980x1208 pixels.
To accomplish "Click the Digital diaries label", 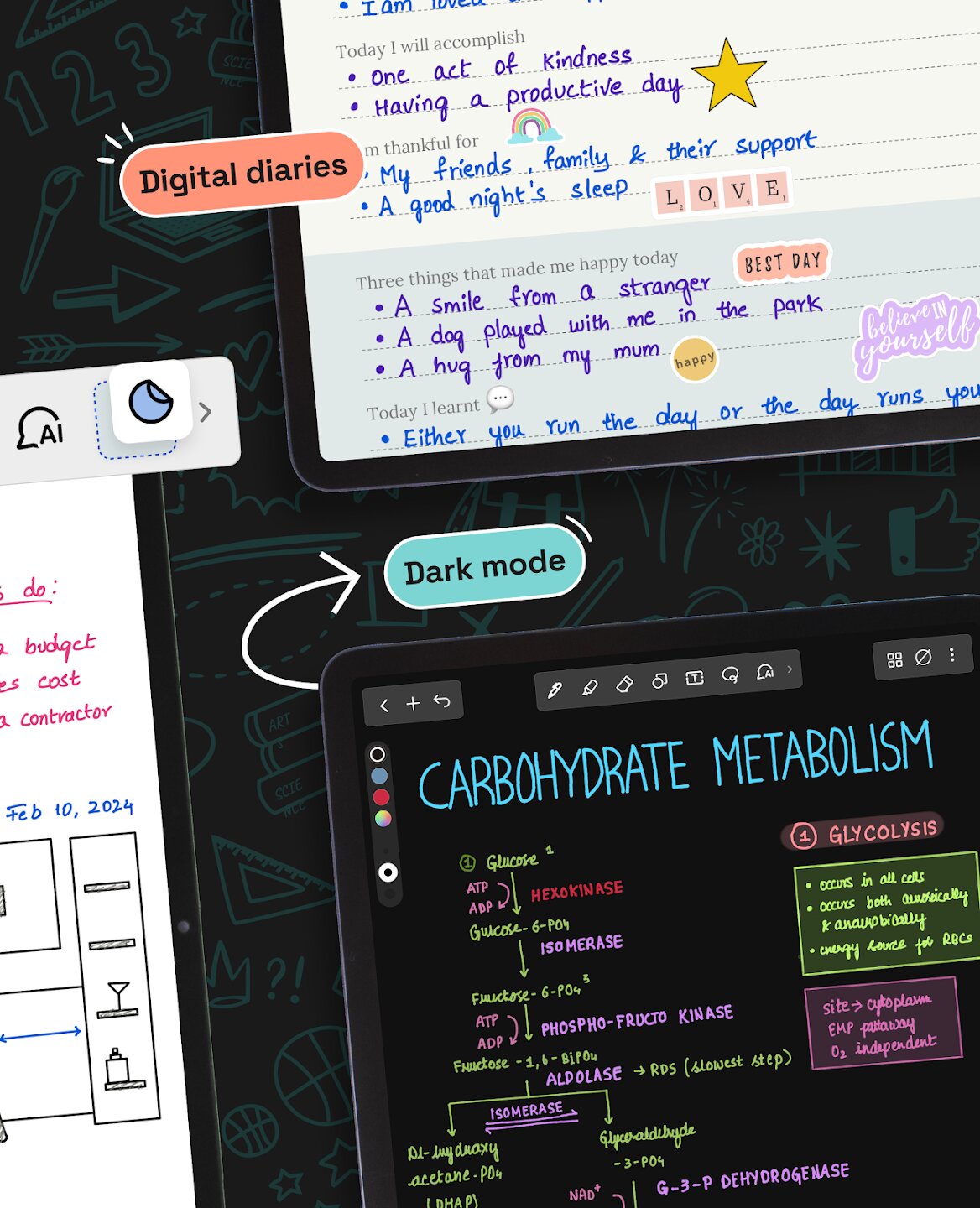I will coord(242,174).
